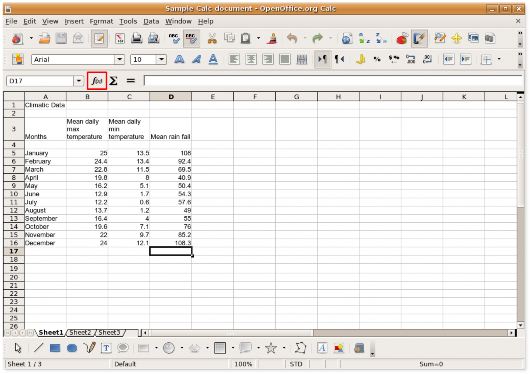This screenshot has width=530, height=374.
Task: Sort the data descending icon
Action: click(x=381, y=38)
